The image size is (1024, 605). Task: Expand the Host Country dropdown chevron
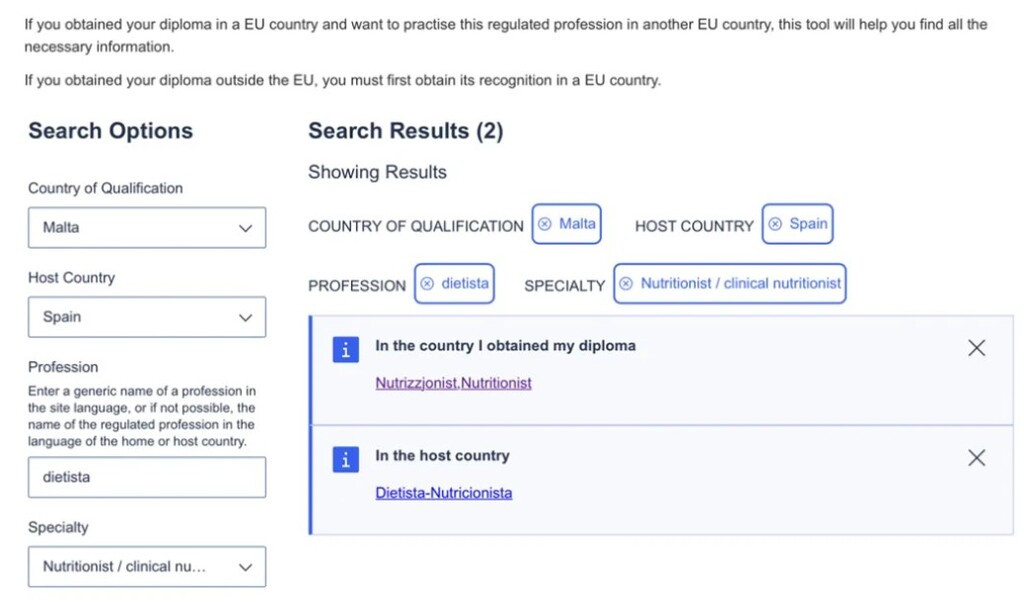tap(246, 318)
